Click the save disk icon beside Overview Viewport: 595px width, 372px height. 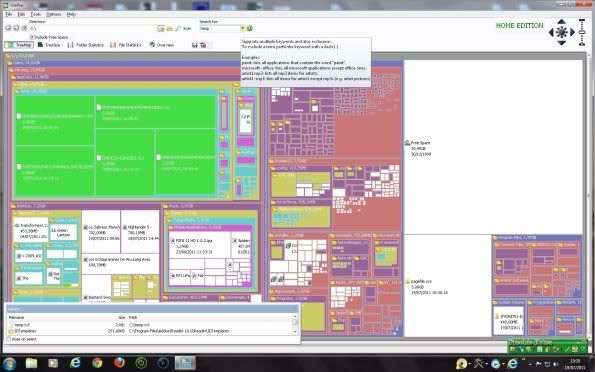click(x=195, y=45)
